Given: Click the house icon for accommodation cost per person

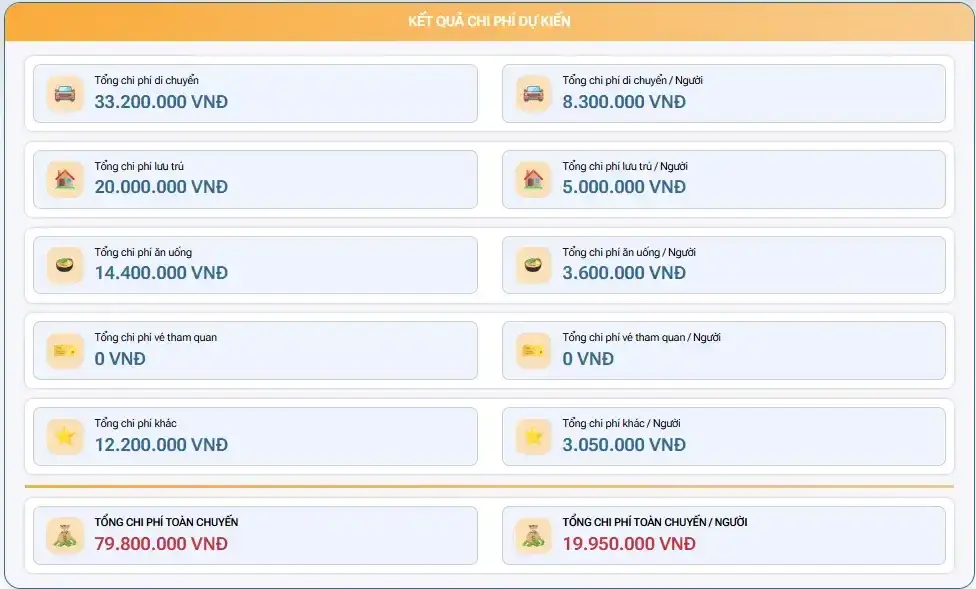Looking at the screenshot, I should click(533, 180).
